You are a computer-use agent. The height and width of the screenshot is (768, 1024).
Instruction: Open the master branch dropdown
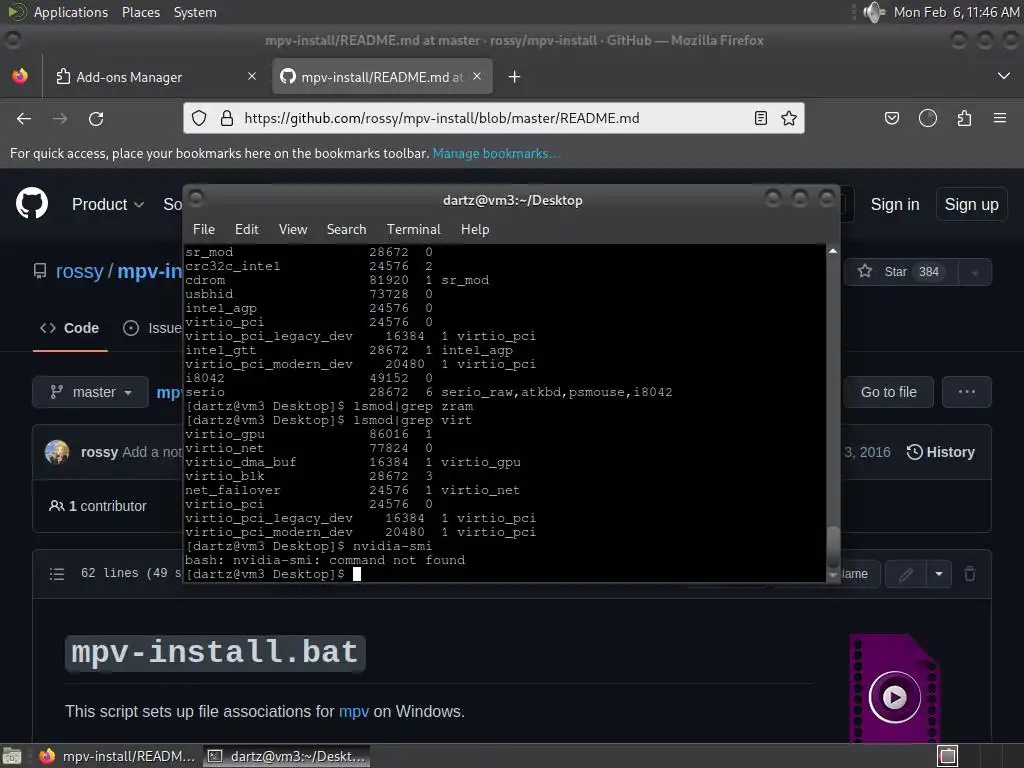(91, 392)
